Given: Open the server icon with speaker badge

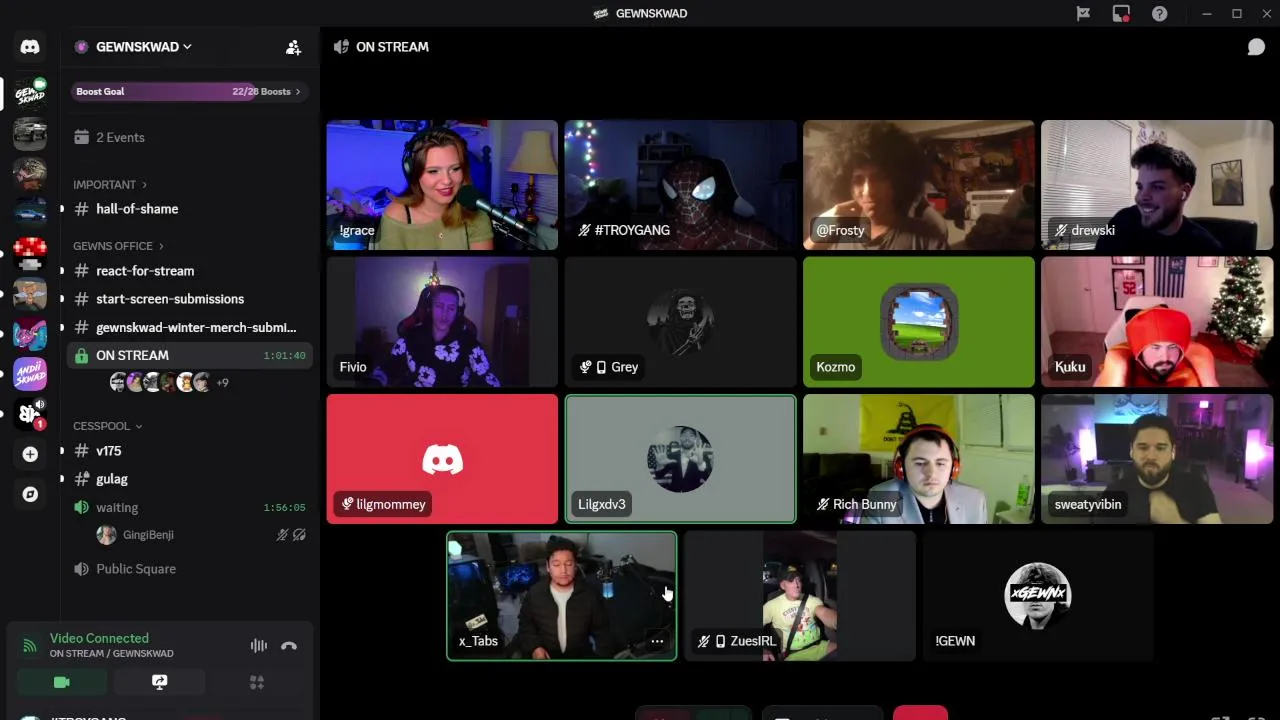Looking at the screenshot, I should pyautogui.click(x=30, y=414).
